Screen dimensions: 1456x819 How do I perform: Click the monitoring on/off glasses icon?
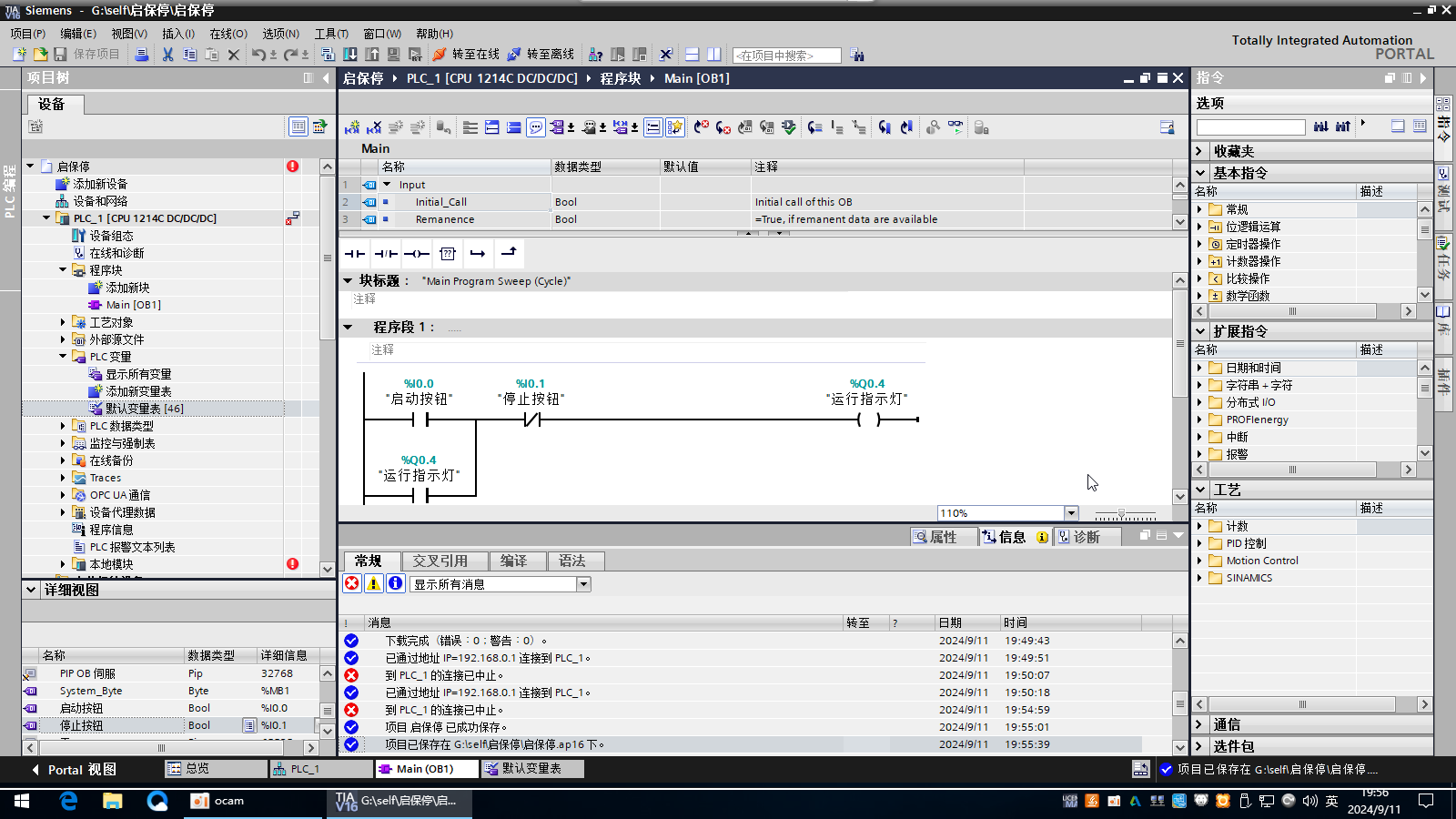[955, 127]
